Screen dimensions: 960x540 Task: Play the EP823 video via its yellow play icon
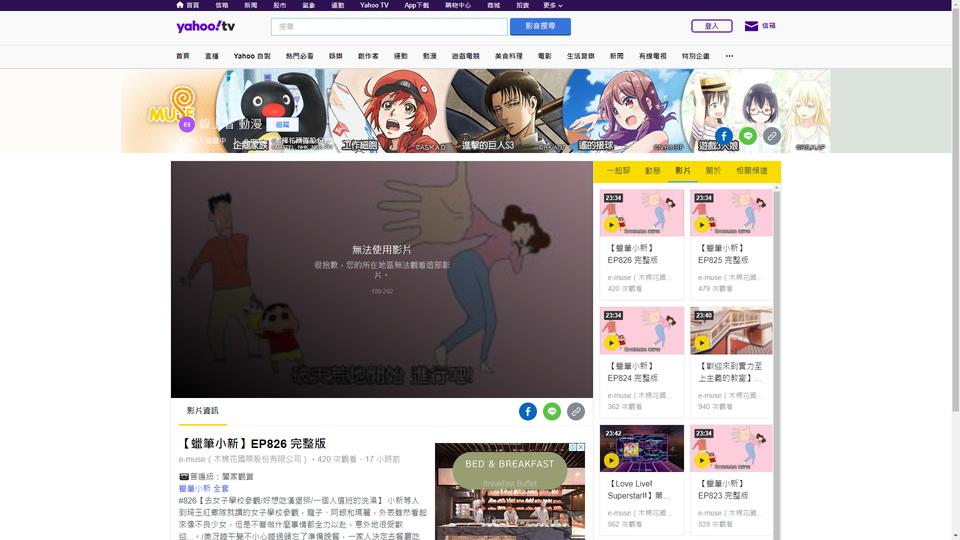point(702,460)
